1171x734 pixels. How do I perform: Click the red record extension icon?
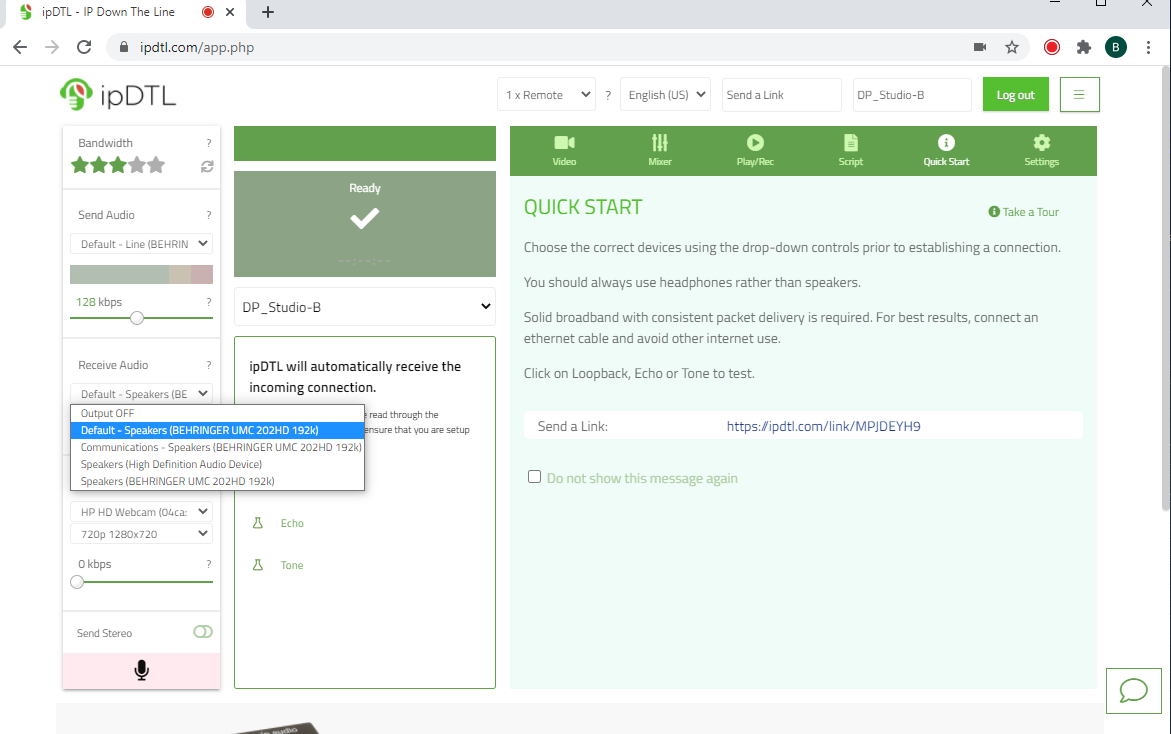coord(1052,47)
